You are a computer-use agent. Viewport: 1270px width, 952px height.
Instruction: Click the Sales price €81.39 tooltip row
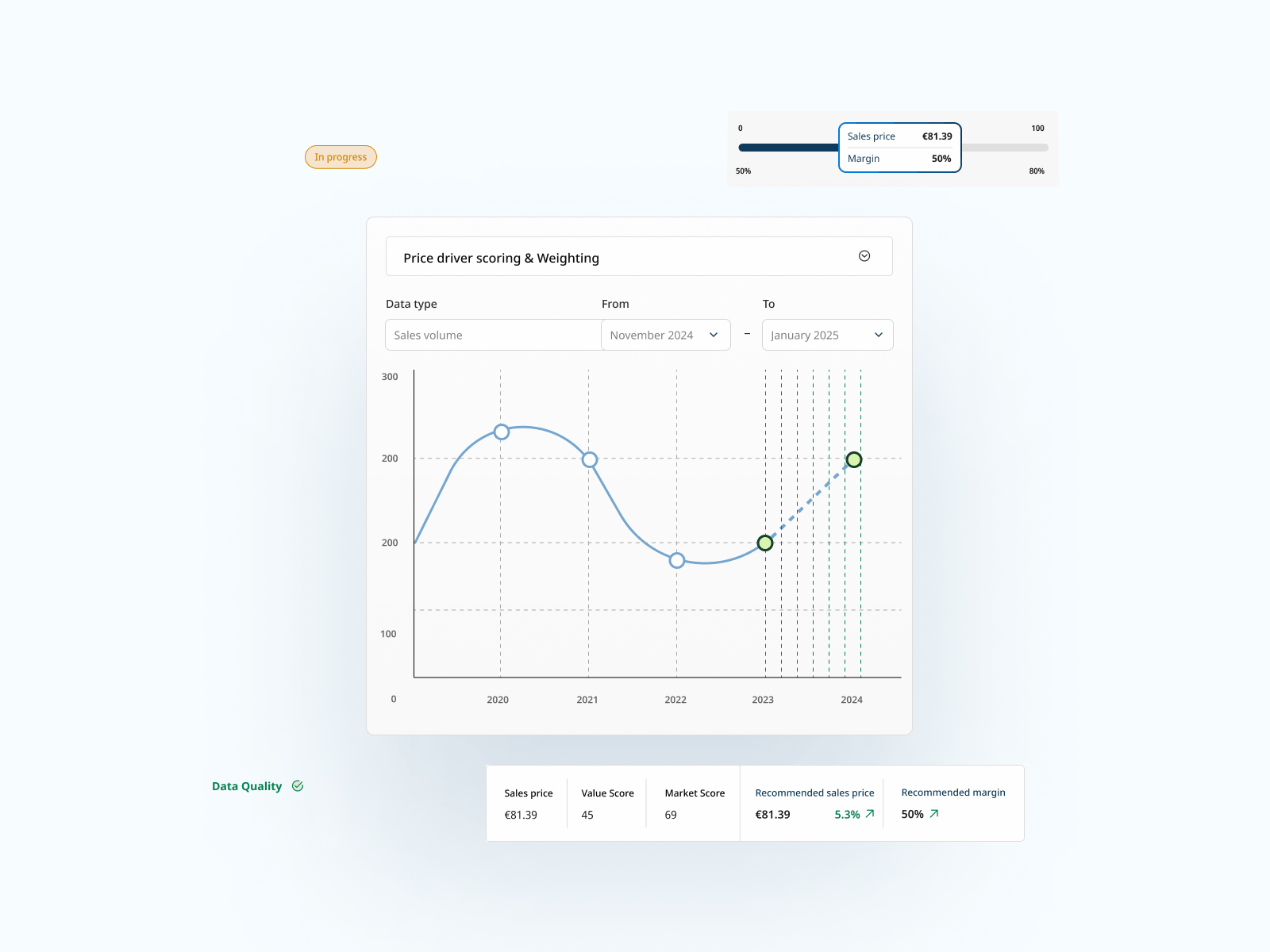[899, 136]
